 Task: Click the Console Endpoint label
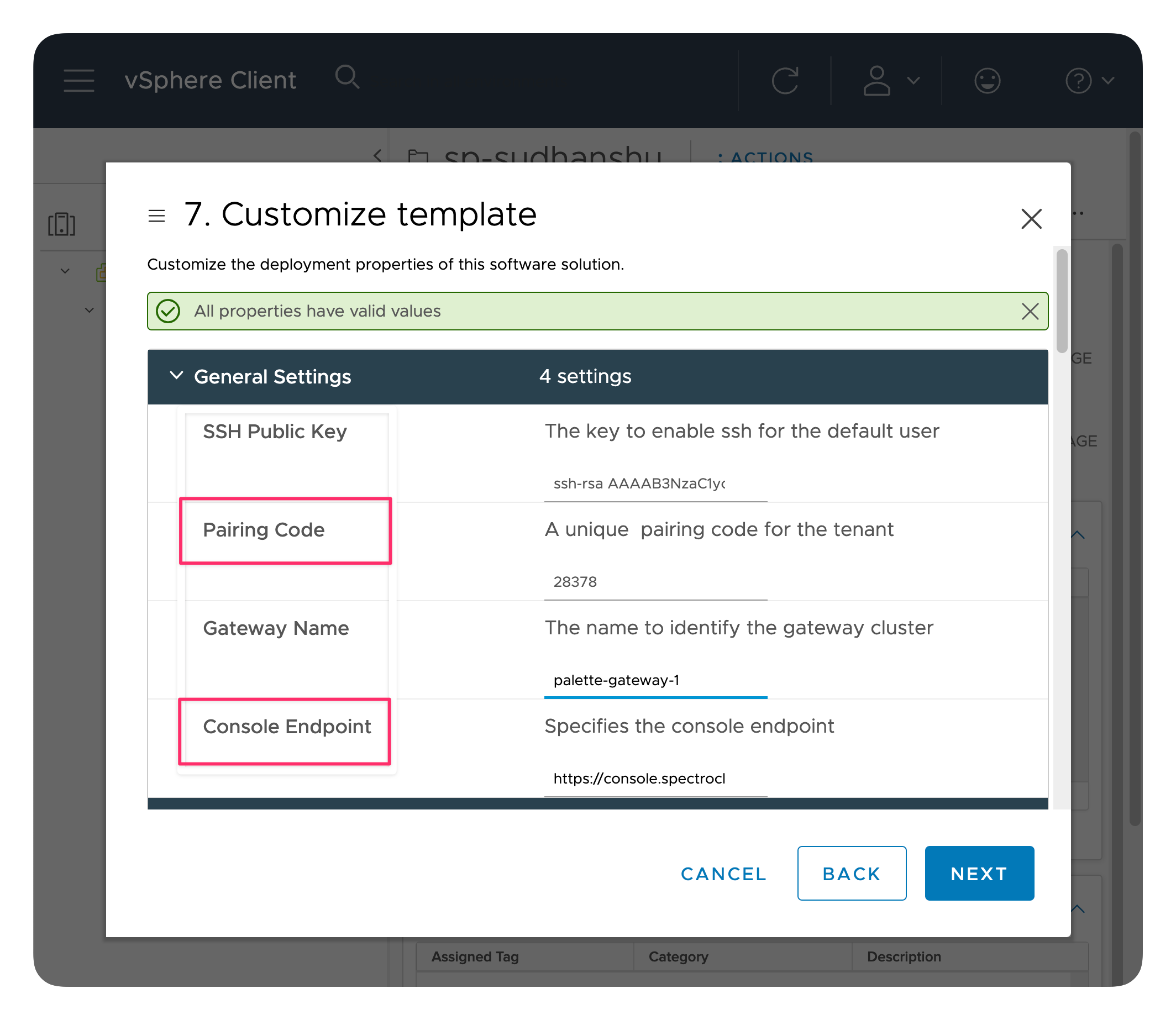coord(287,727)
